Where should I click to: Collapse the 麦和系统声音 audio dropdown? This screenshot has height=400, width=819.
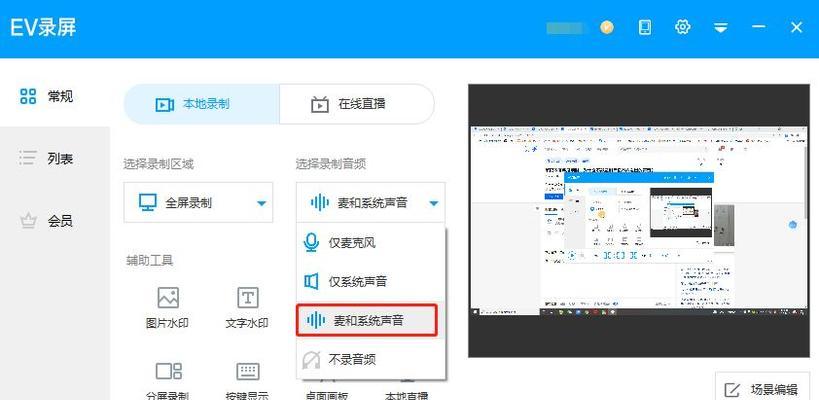[370, 203]
